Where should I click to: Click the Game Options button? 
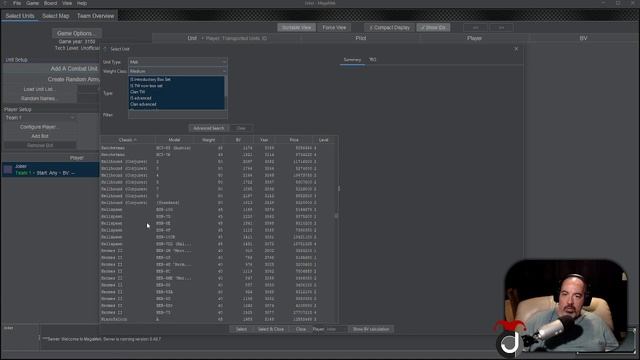[x=77, y=33]
